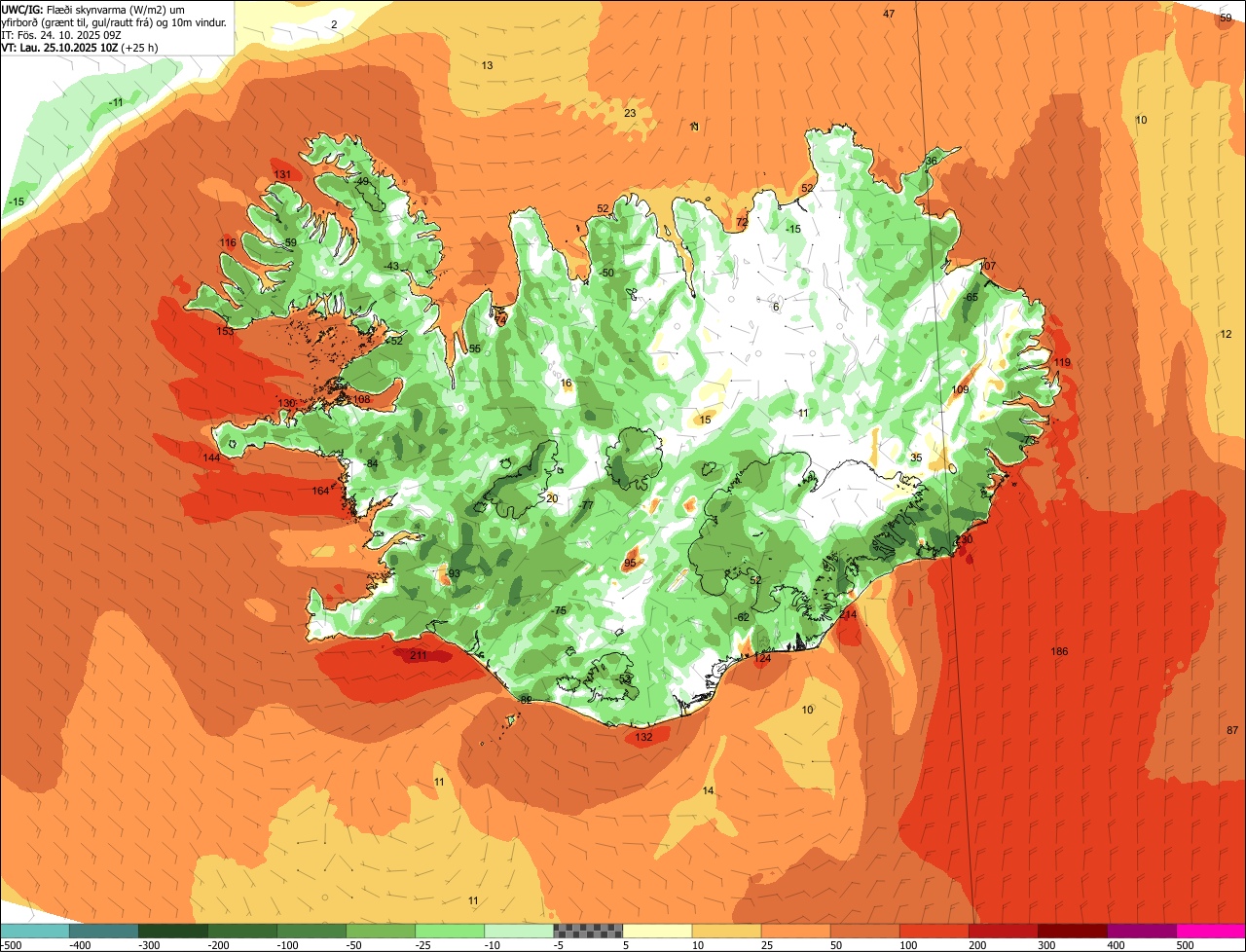Screen dimensions: 1246x952
Task: Click the 93 value in the southwest
Action: tap(454, 573)
